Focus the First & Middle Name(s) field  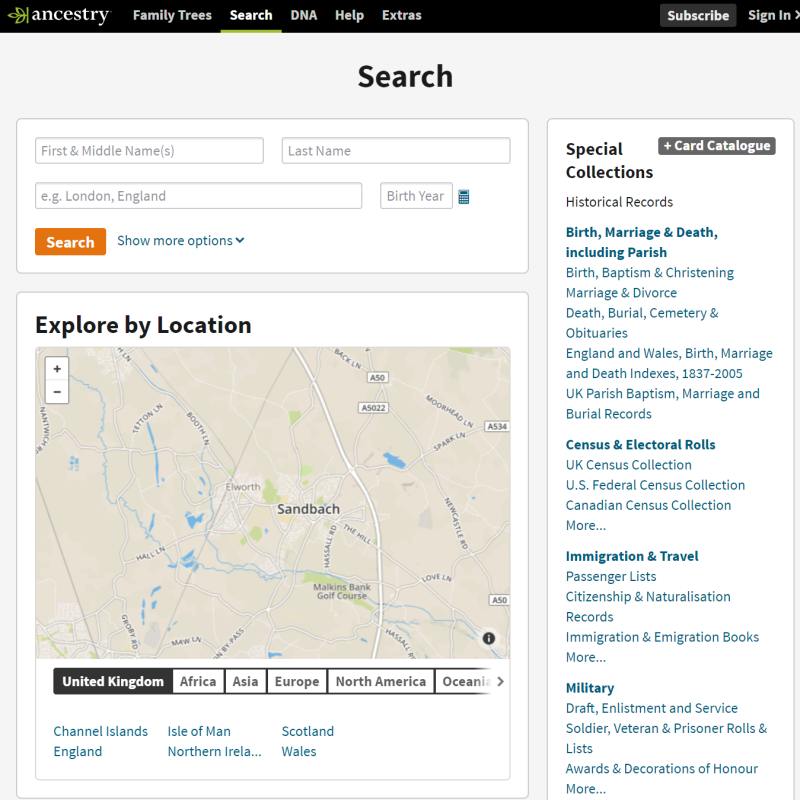(149, 151)
